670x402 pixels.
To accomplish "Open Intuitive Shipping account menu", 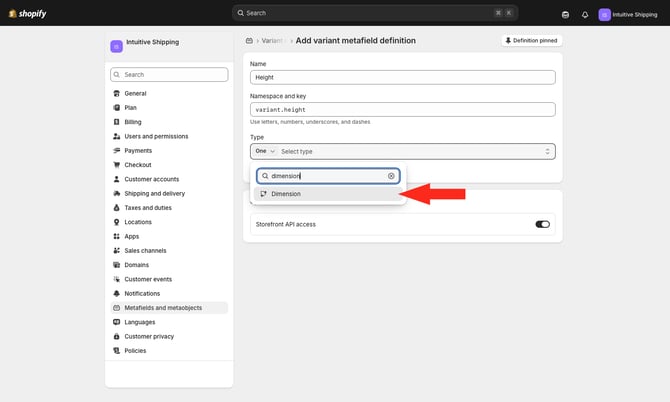I will (x=628, y=15).
